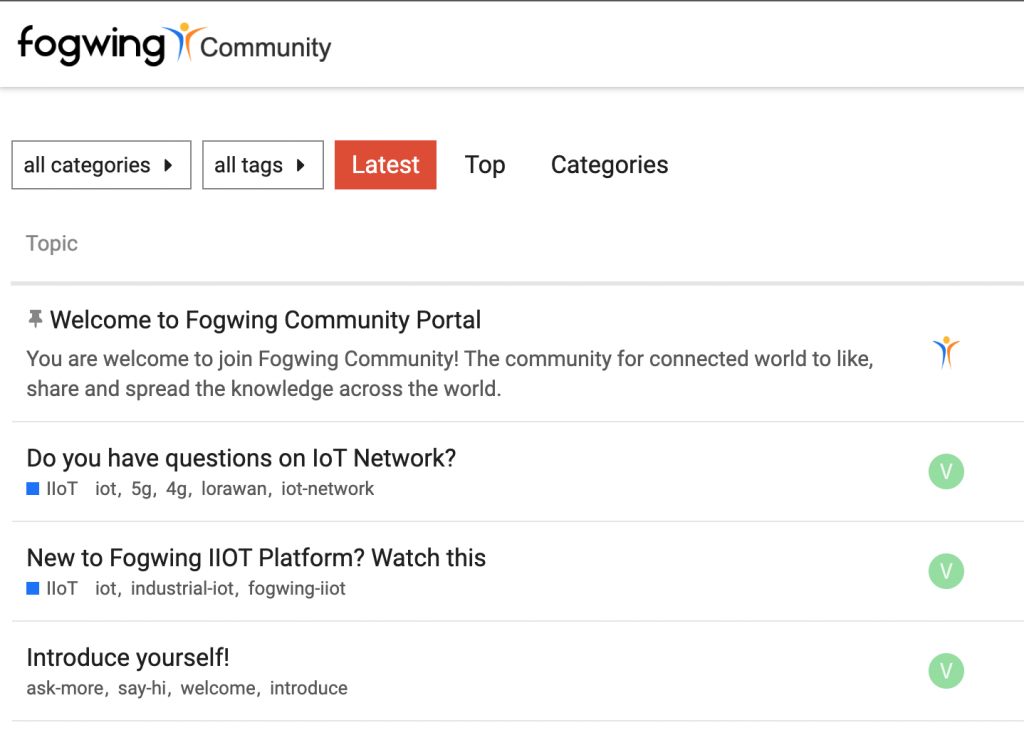The image size is (1024, 745).
Task: Select the industrial-iot tag
Action: coord(182,589)
